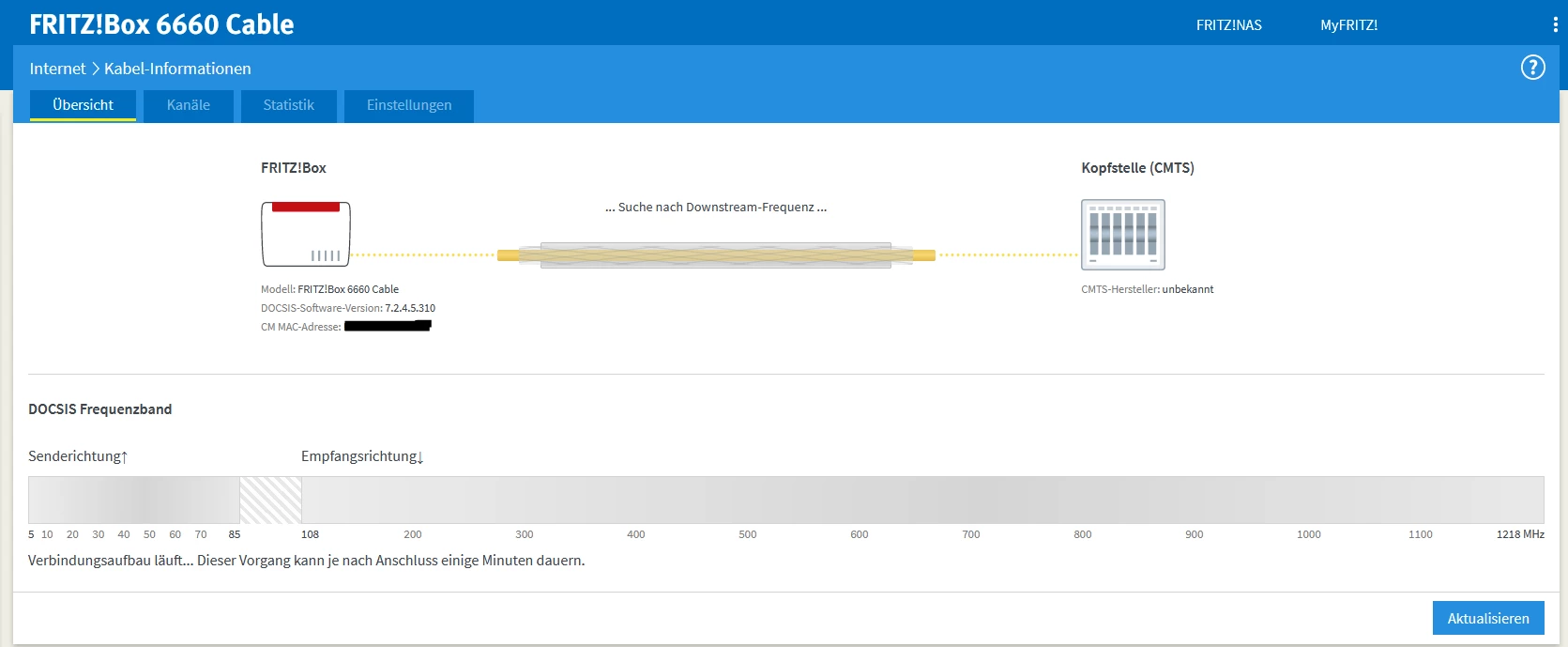
Task: Click the Kopfstelle CMTS server icon
Action: click(1123, 235)
